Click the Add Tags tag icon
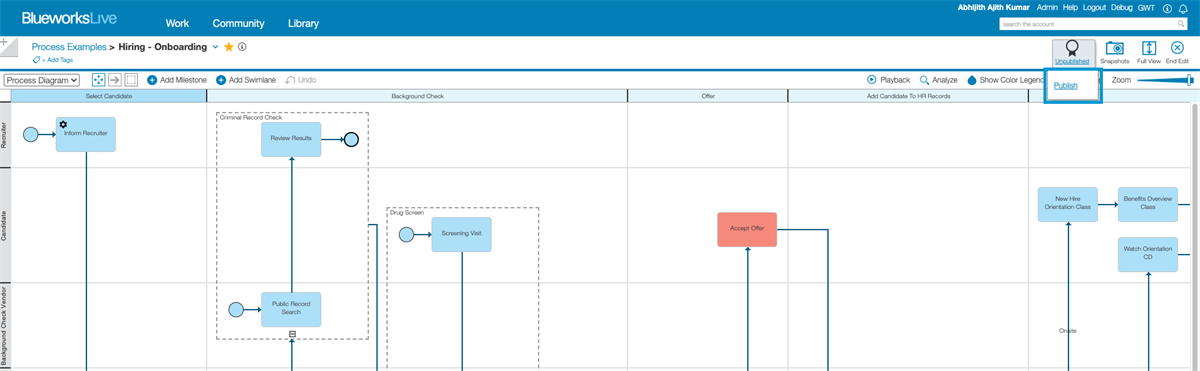The width and height of the screenshot is (1200, 371). [x=36, y=60]
